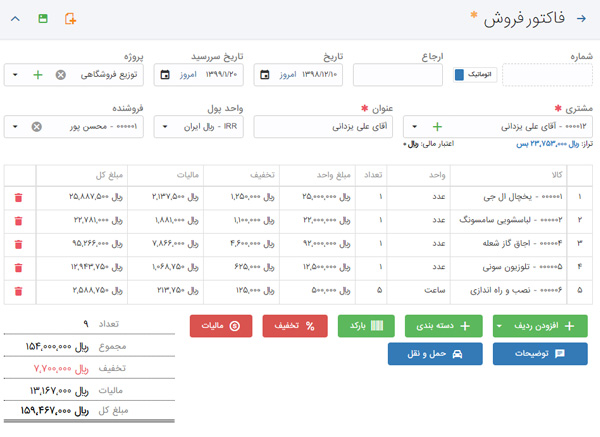Click the تخفیف discount button
The image size is (600, 437).
[x=299, y=326]
